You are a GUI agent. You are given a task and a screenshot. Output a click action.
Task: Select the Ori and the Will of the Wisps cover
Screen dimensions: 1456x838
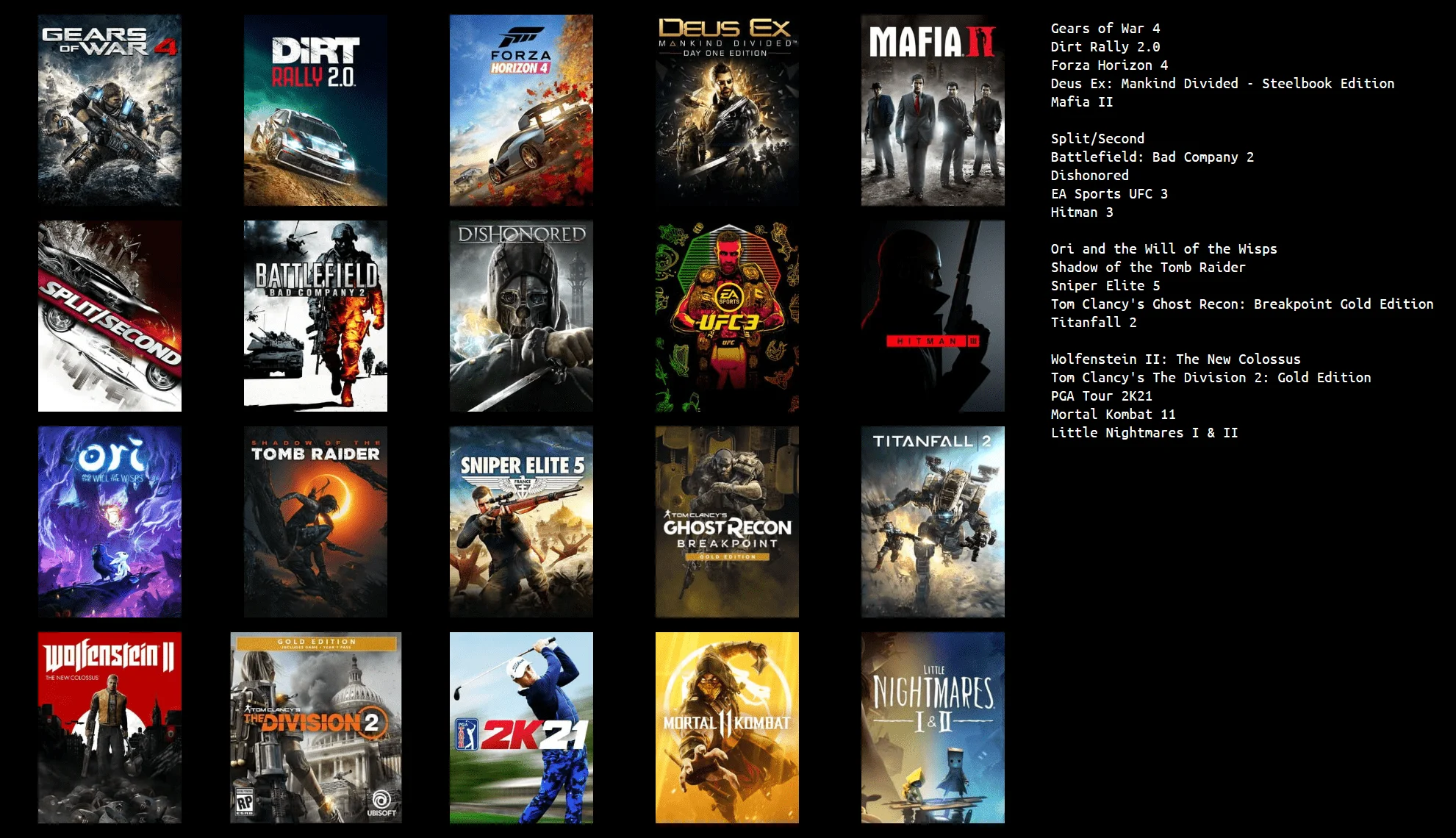[110, 522]
